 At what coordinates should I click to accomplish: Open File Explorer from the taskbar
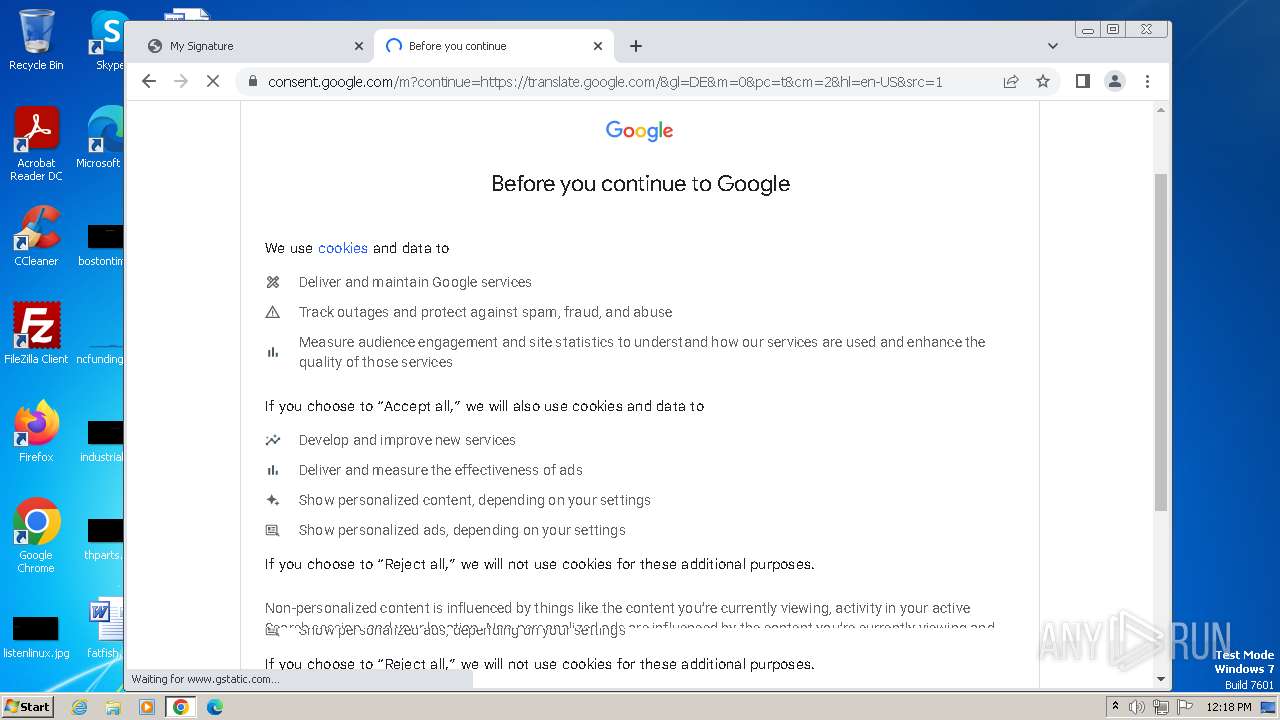click(113, 707)
